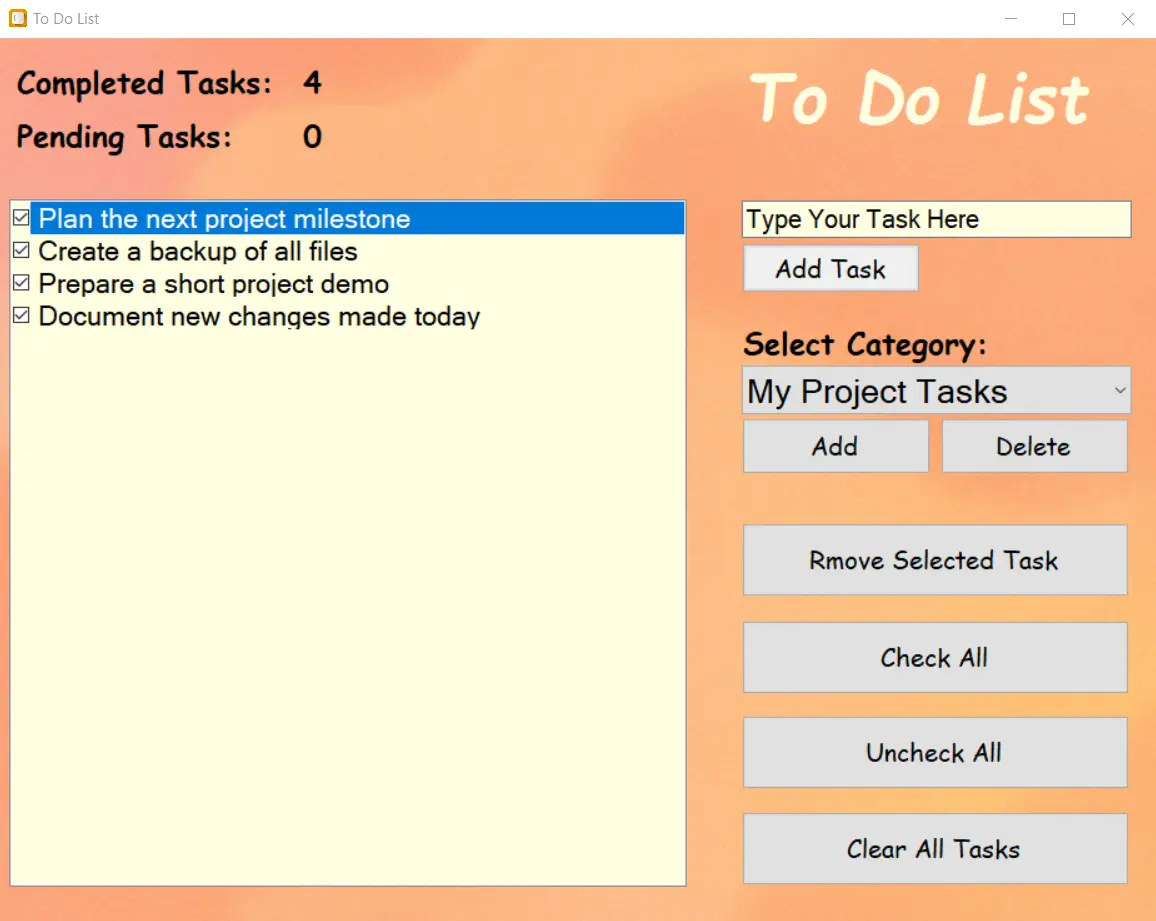This screenshot has width=1156, height=921.
Task: Minimize the To Do List window
Action: pyautogui.click(x=1010, y=19)
